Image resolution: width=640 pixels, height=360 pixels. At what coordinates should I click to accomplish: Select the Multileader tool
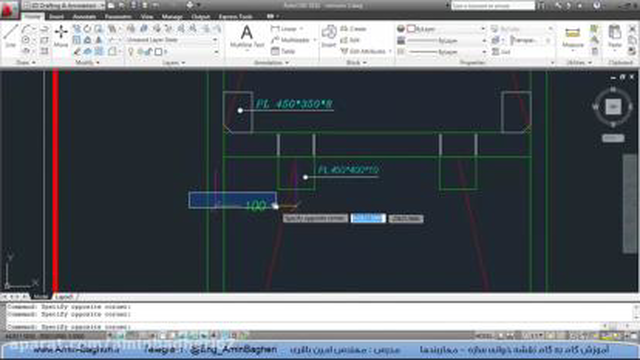click(x=290, y=40)
